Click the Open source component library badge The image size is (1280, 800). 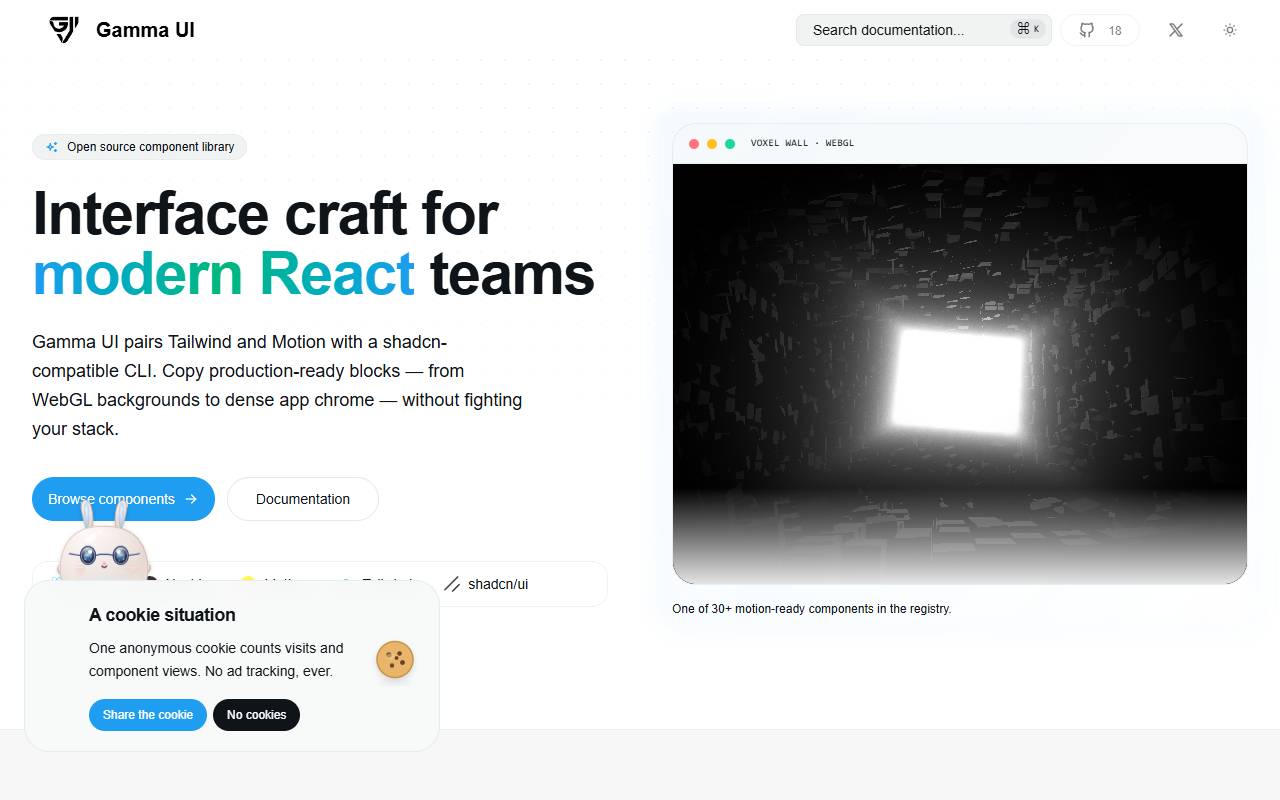[x=139, y=147]
